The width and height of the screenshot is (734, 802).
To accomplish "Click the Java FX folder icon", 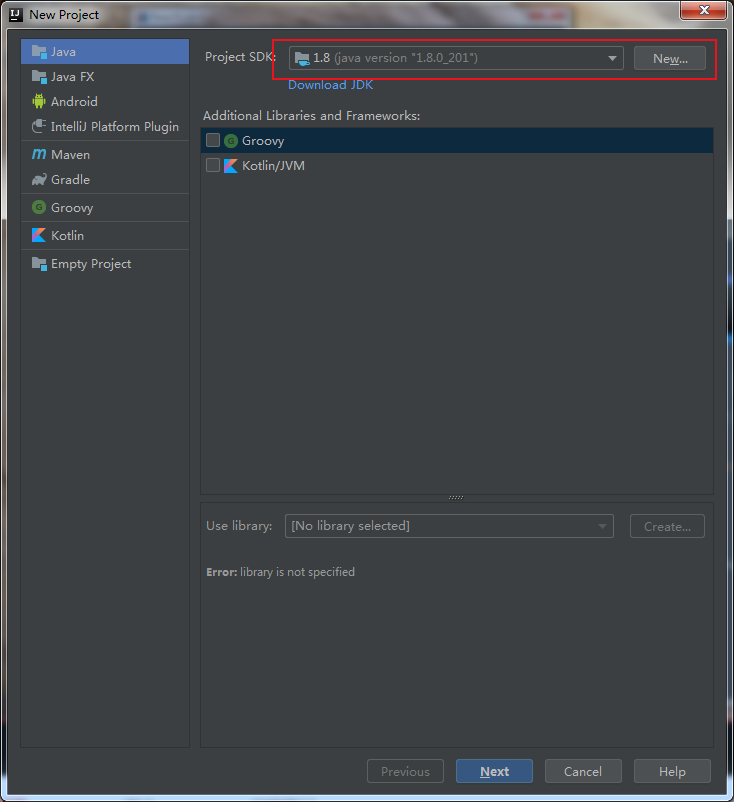I will coord(39,76).
